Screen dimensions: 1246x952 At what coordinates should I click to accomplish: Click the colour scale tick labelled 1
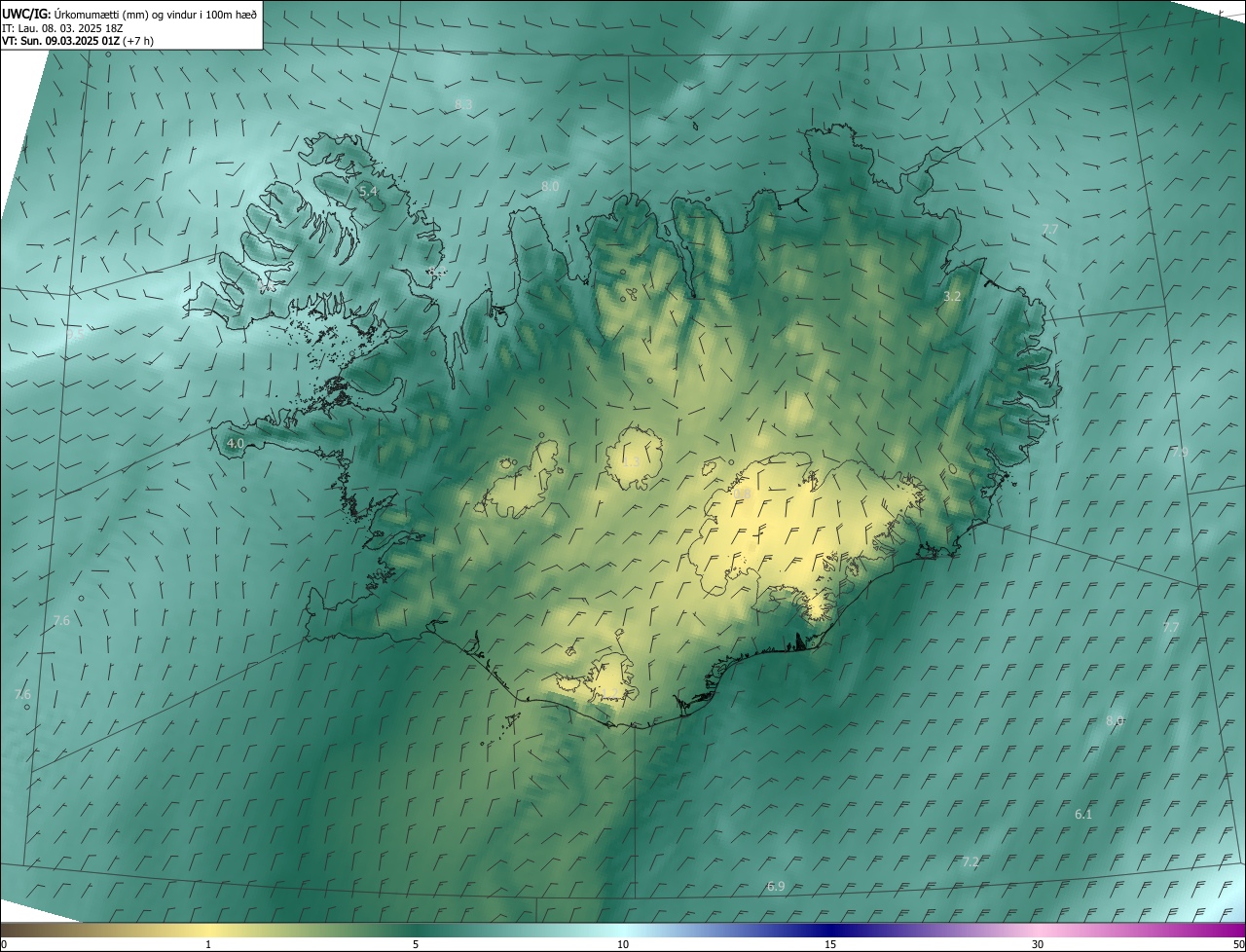pos(208,944)
